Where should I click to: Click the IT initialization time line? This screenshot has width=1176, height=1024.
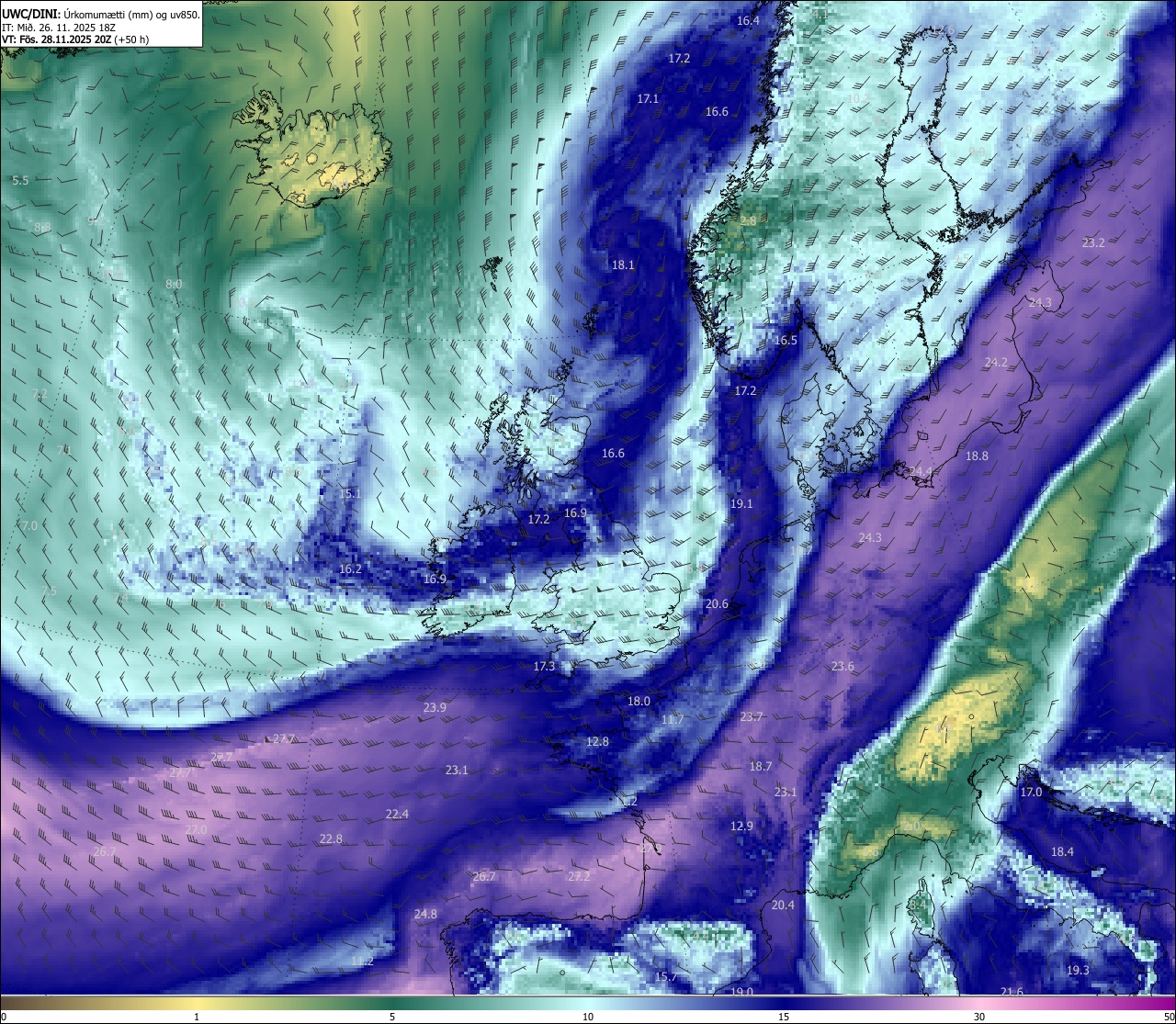59,28
